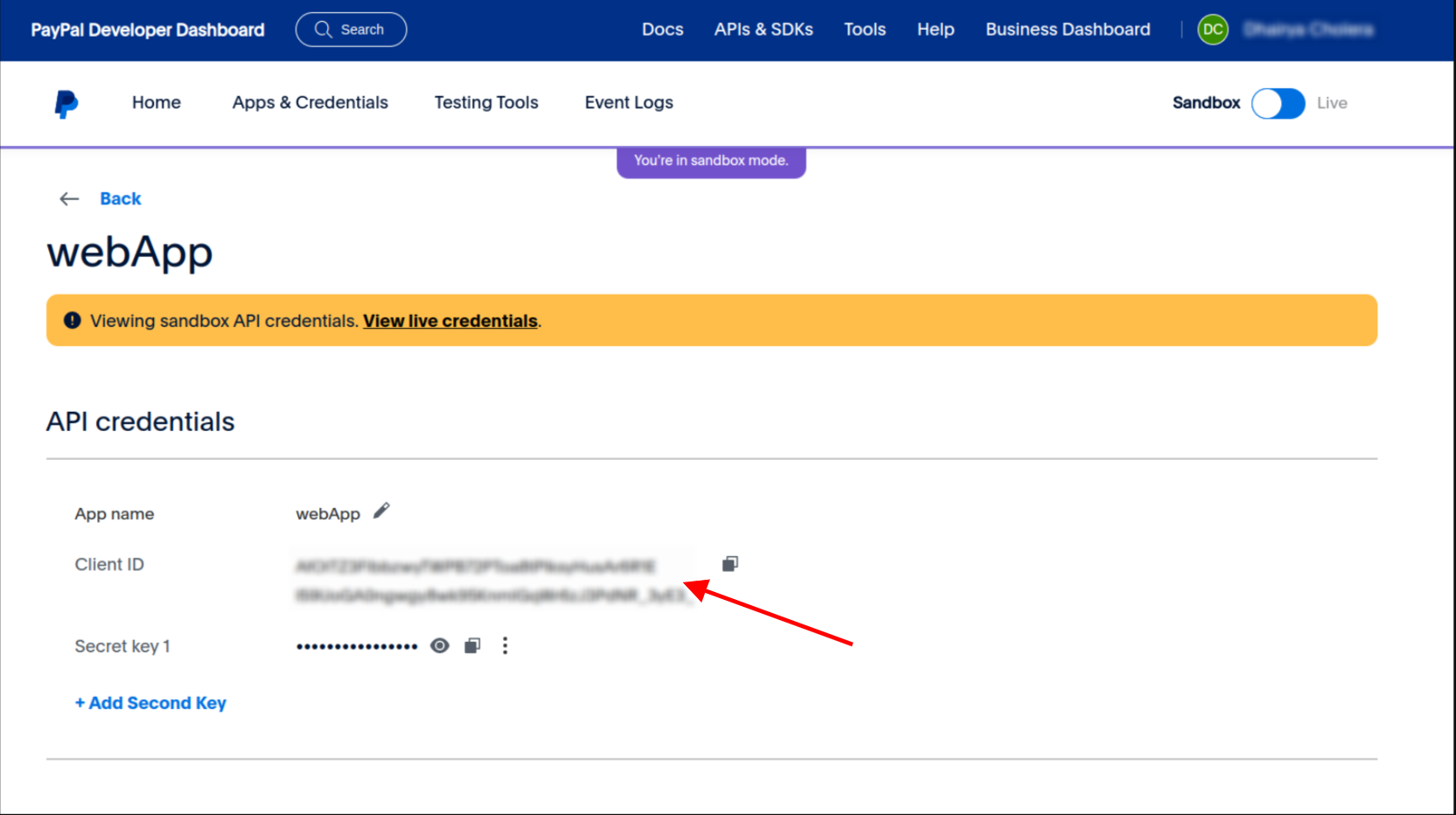Click the search magnifier icon
Viewport: 1456px width, 815px height.
tap(323, 29)
